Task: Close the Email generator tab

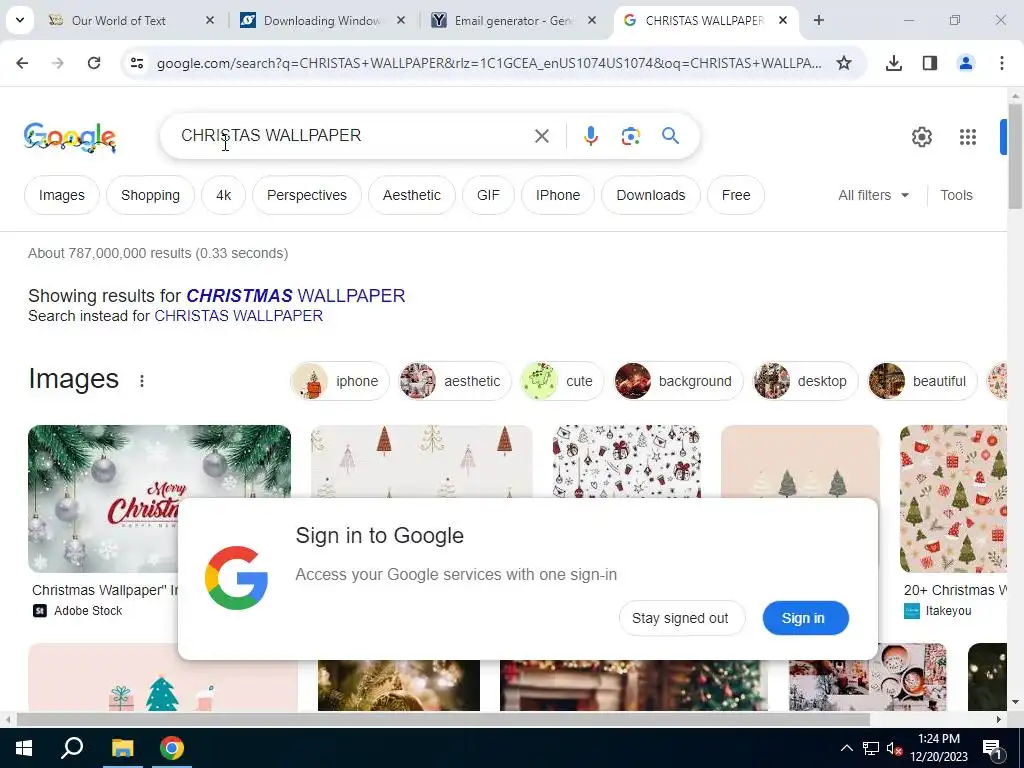Action: [592, 20]
